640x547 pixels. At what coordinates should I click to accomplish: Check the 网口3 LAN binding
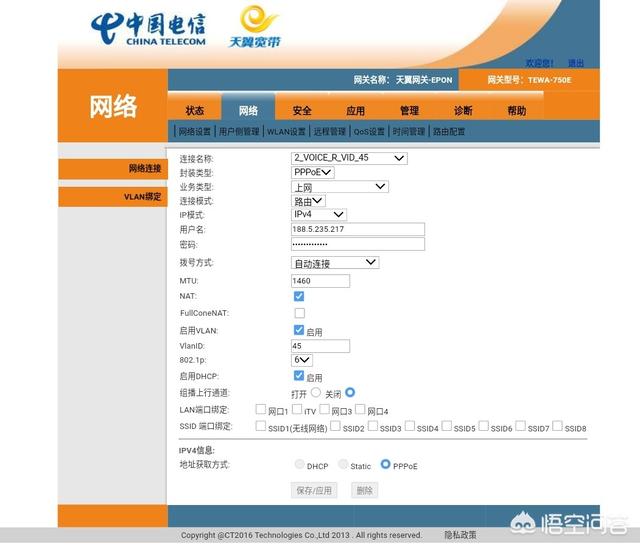click(324, 409)
